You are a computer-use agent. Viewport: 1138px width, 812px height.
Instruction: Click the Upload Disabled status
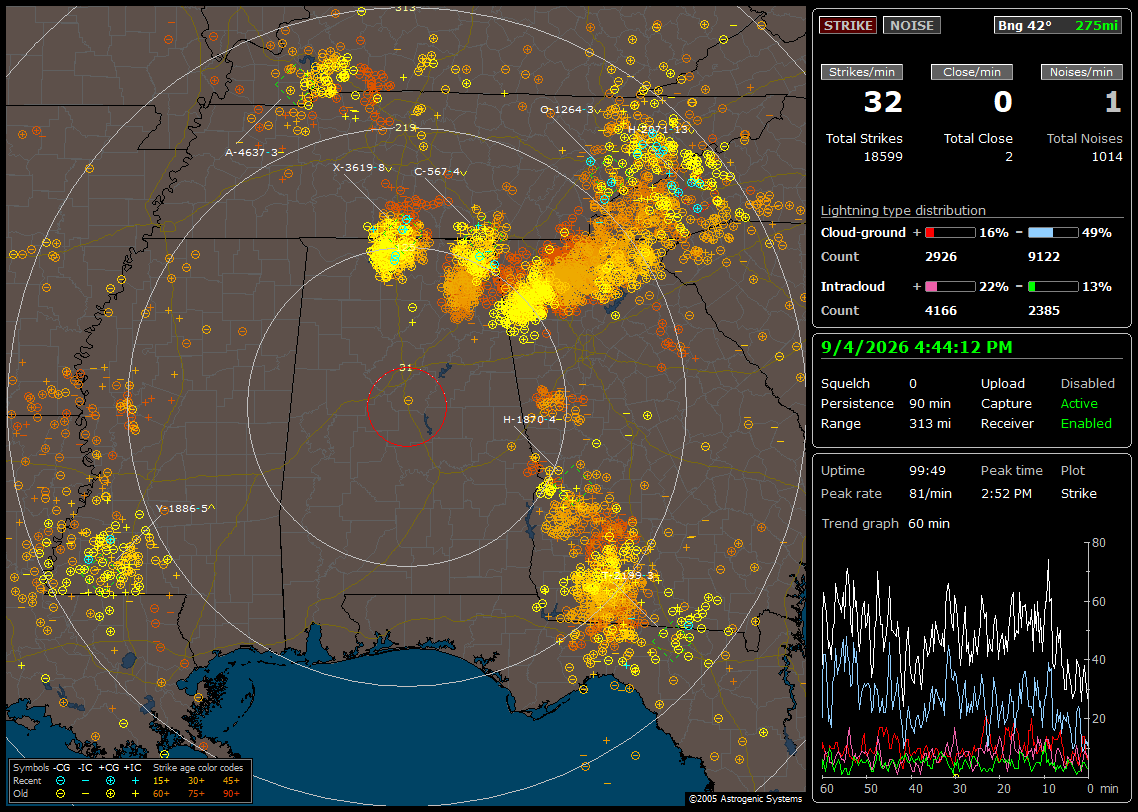(x=1087, y=383)
